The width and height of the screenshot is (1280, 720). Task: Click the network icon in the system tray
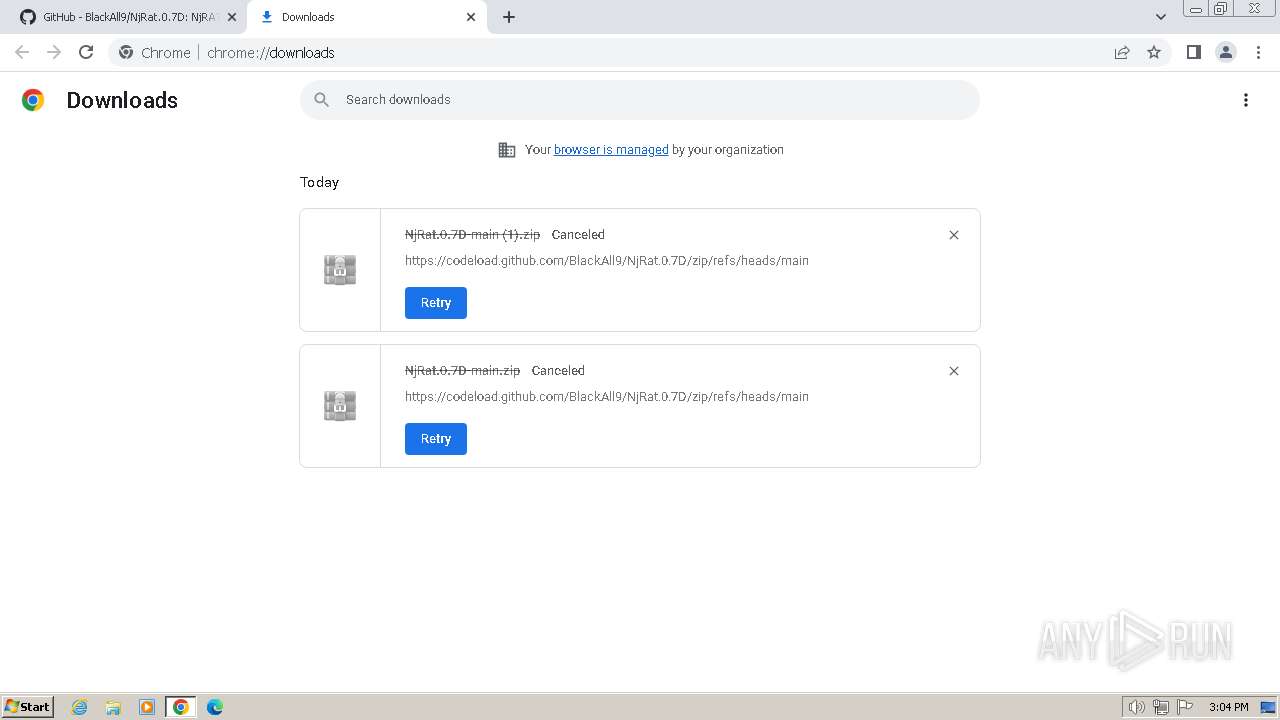pyautogui.click(x=1161, y=707)
